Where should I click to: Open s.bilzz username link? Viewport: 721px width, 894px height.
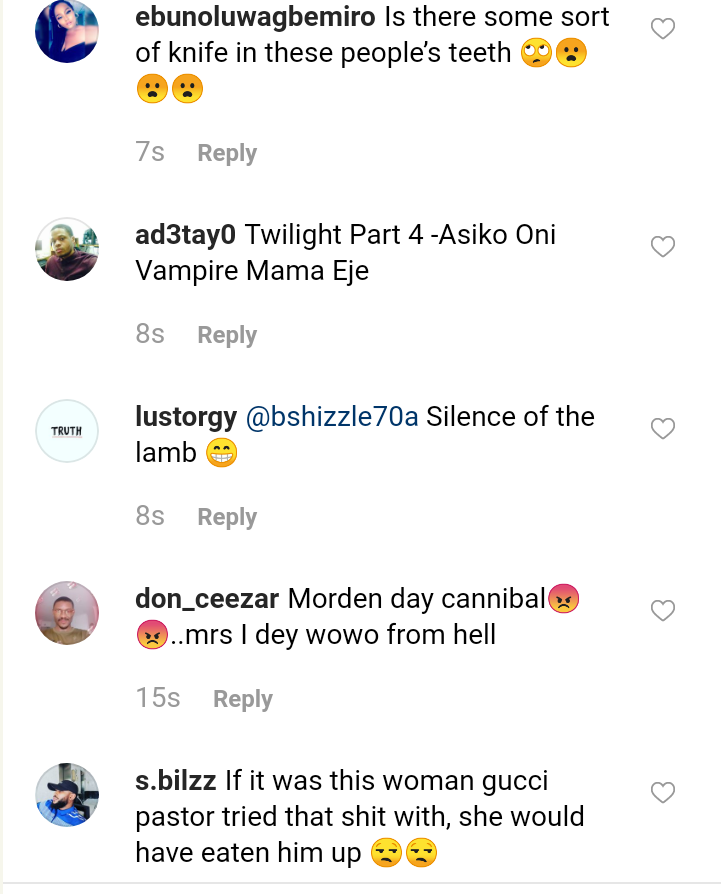point(176,781)
